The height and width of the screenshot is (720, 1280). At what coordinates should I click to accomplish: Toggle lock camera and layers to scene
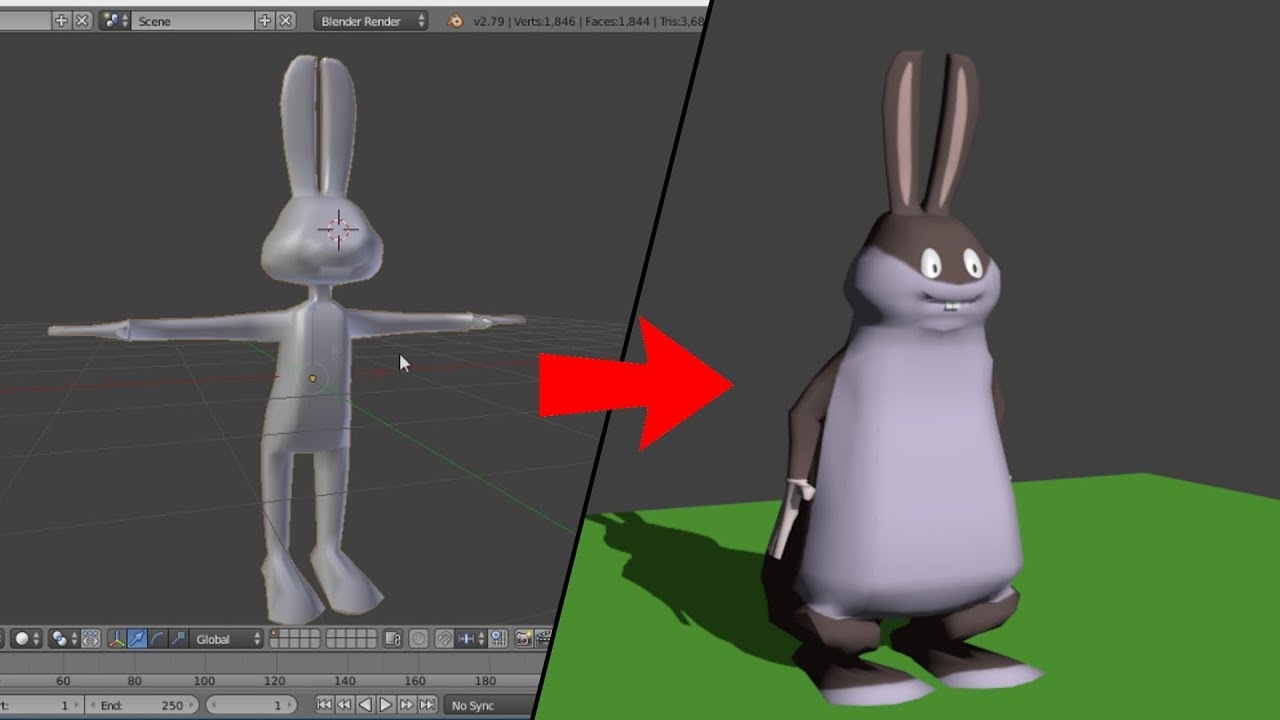[393, 638]
